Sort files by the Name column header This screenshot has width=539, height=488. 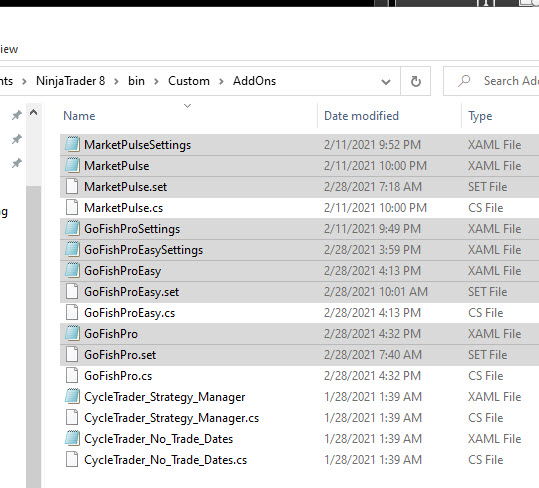(x=79, y=116)
